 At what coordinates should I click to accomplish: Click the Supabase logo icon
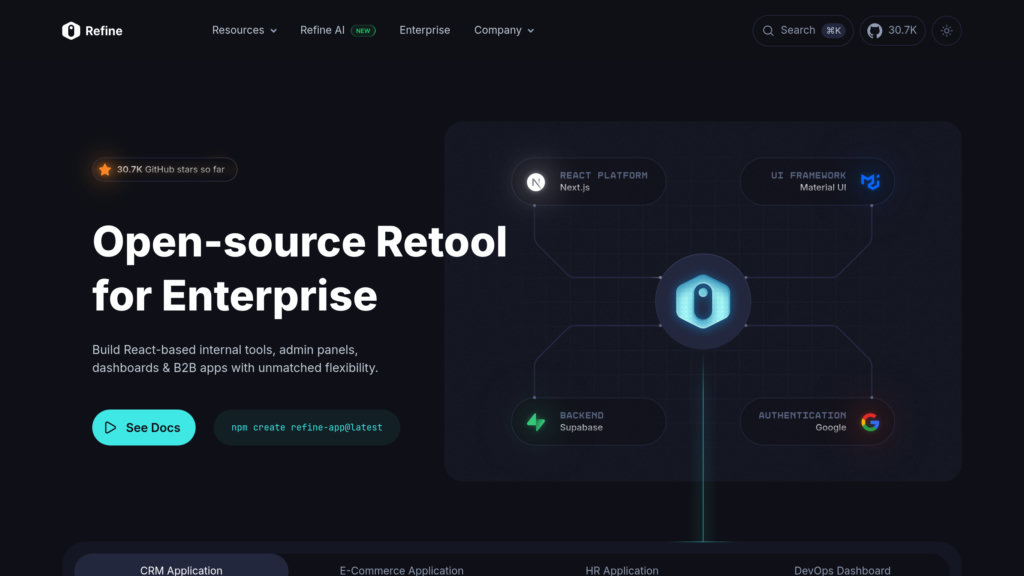point(536,422)
